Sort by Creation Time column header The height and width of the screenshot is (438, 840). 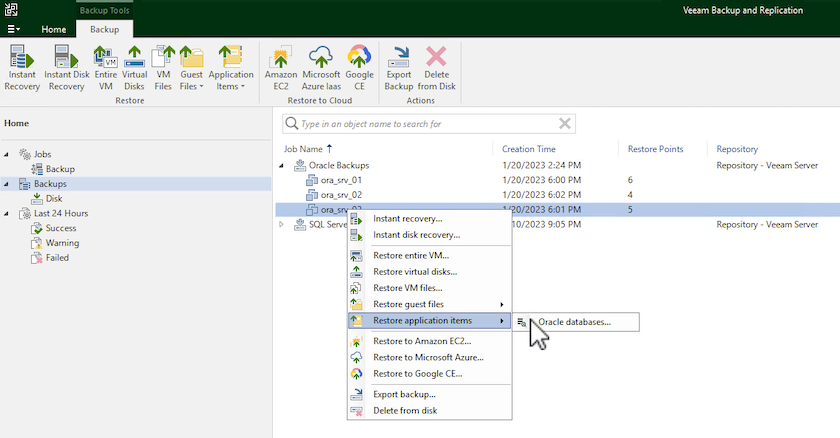[531, 149]
